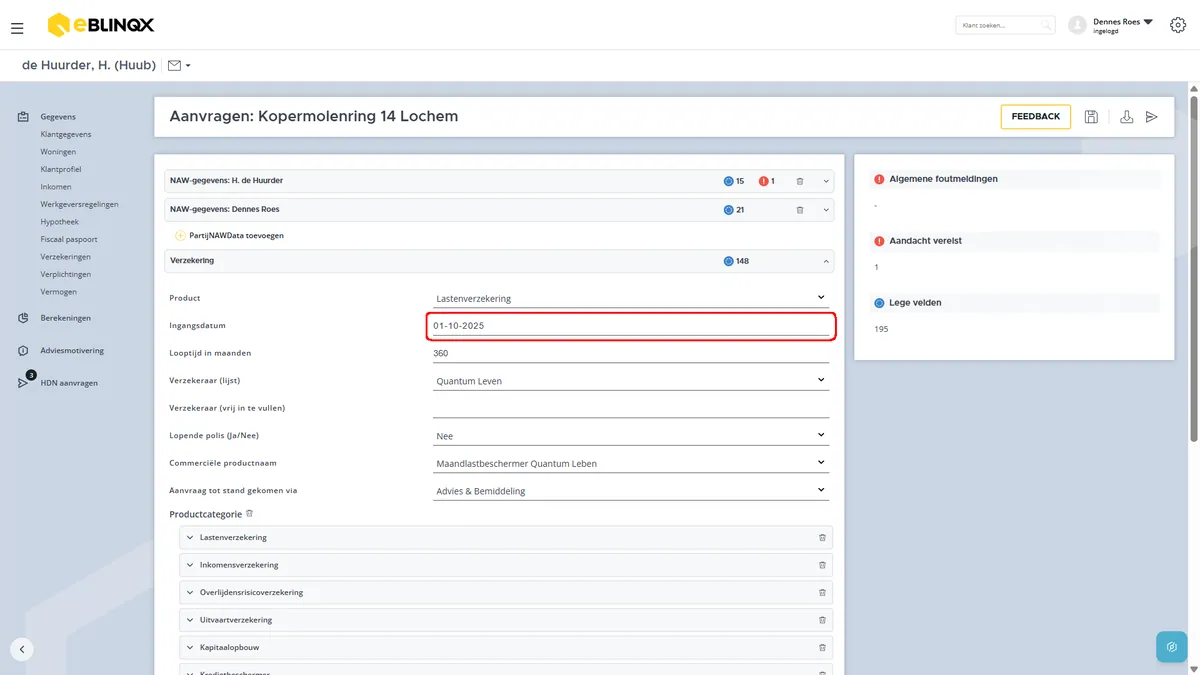Open HDN aanvragen in the sidebar

(69, 383)
